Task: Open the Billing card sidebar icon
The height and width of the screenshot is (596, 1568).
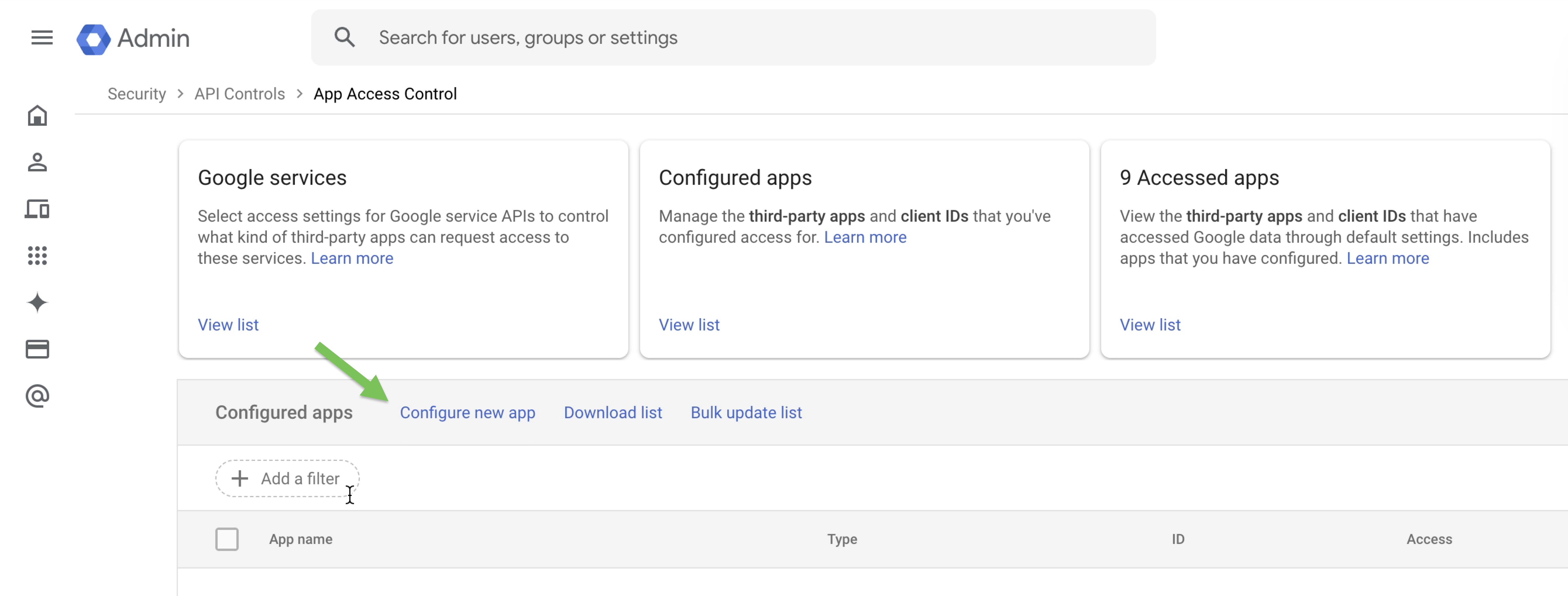Action: 37,349
